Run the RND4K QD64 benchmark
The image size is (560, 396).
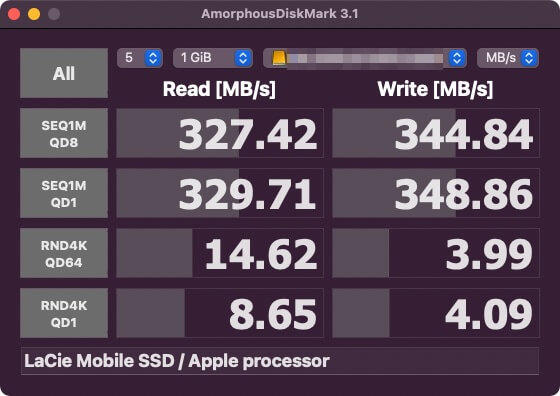[64, 253]
